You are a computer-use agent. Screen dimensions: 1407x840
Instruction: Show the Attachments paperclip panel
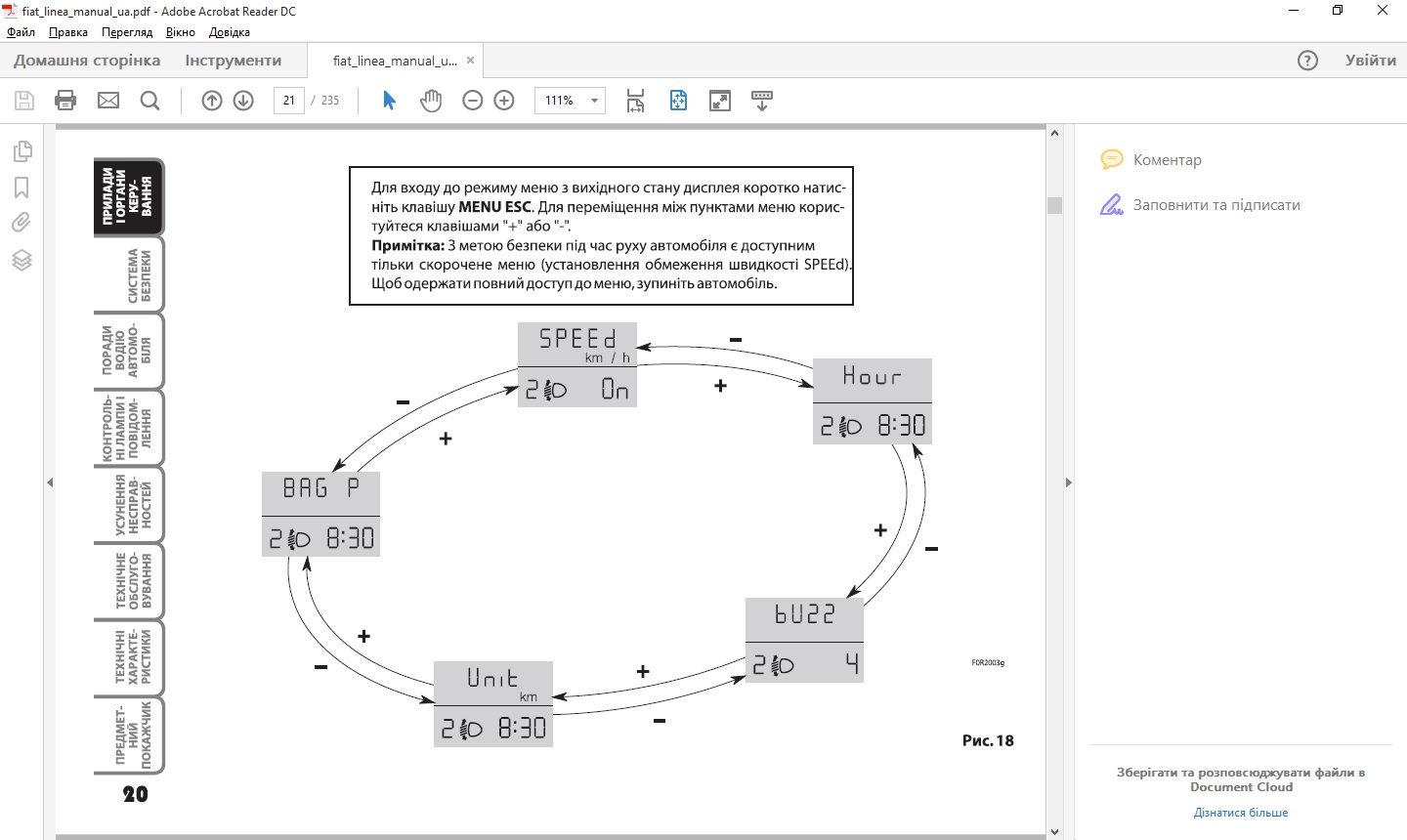(x=21, y=223)
